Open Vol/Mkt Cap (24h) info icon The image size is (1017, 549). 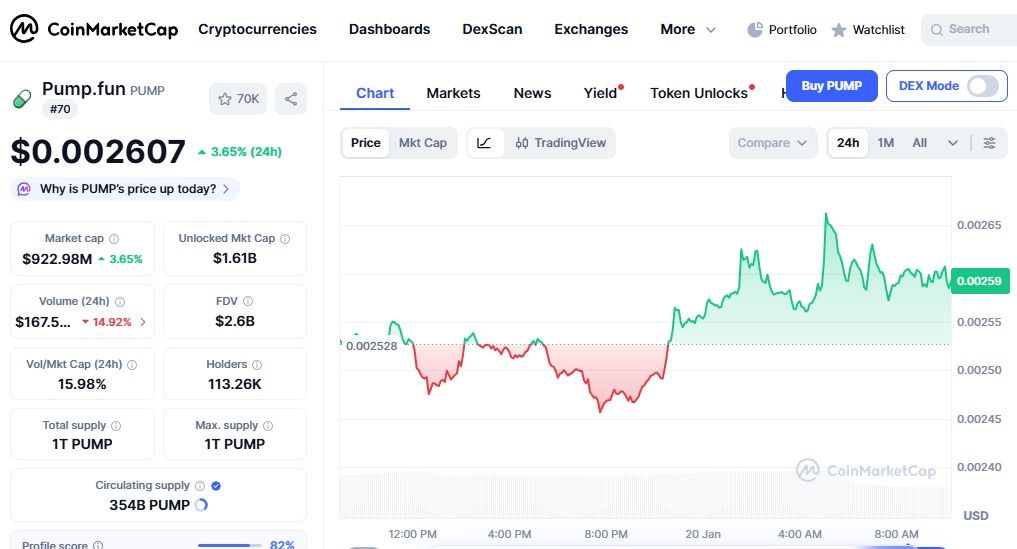(x=132, y=365)
